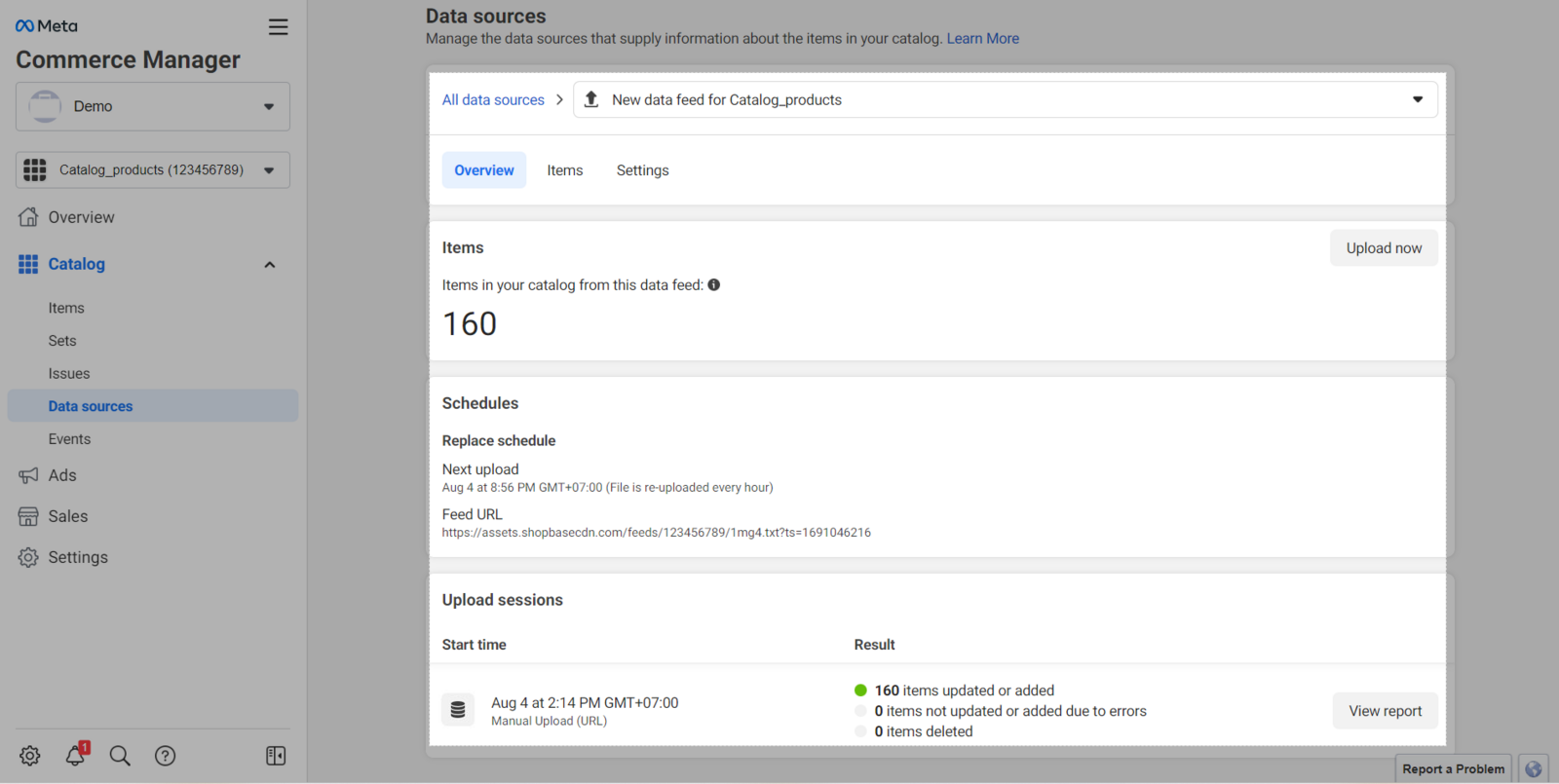1559x784 pixels.
Task: Click the info icon next to data feed count
Action: tap(714, 285)
